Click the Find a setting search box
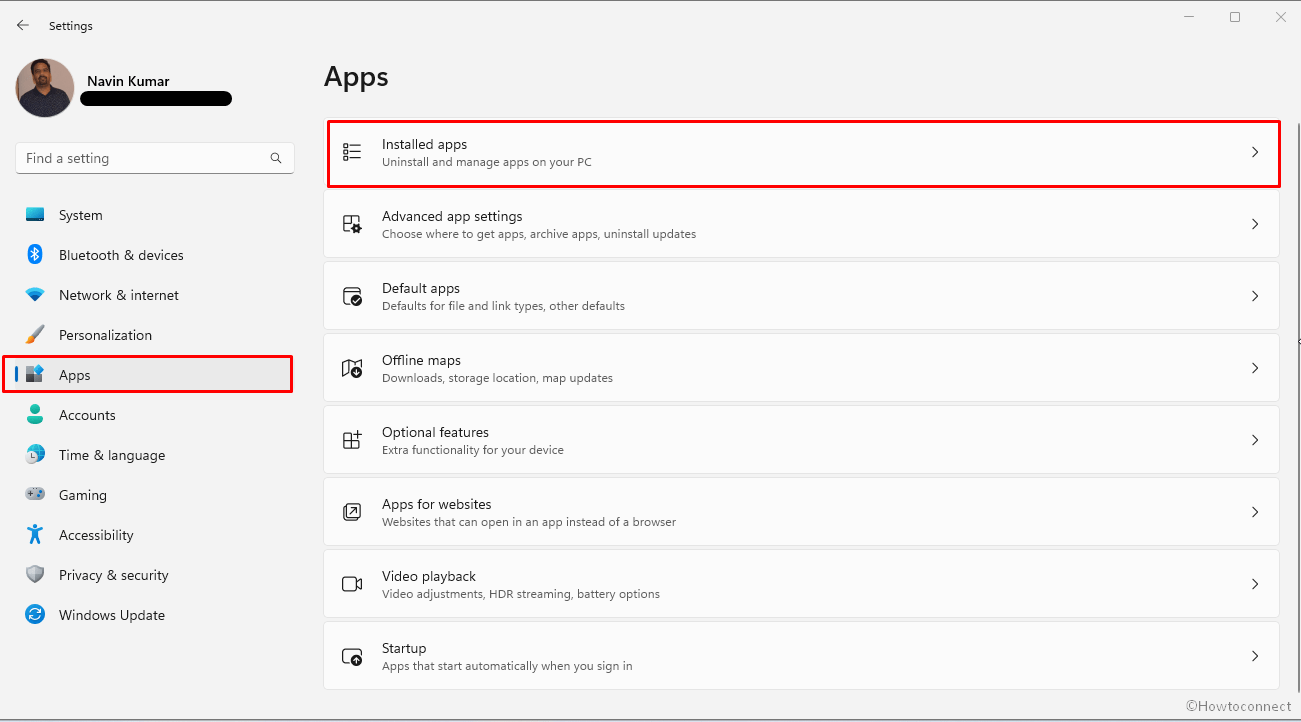This screenshot has width=1301, height=722. [155, 158]
